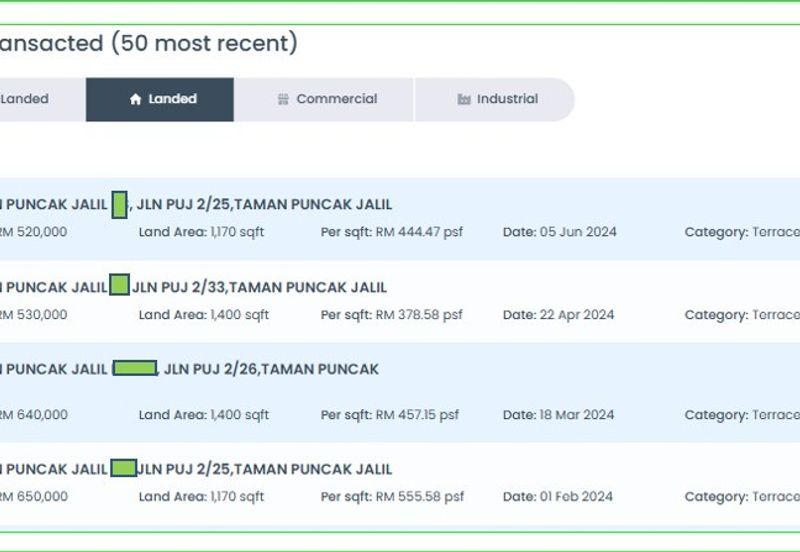Switch to the partially visible leftmost Landed tab

tap(24, 99)
